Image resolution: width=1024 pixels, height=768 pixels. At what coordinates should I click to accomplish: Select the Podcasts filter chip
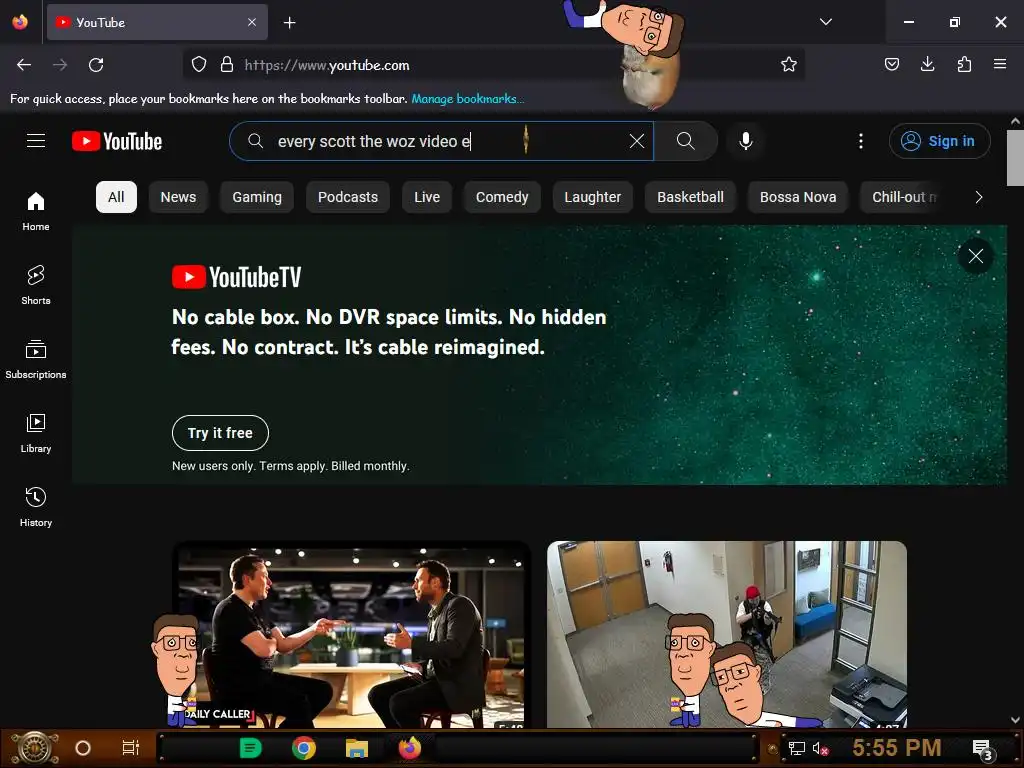click(347, 197)
